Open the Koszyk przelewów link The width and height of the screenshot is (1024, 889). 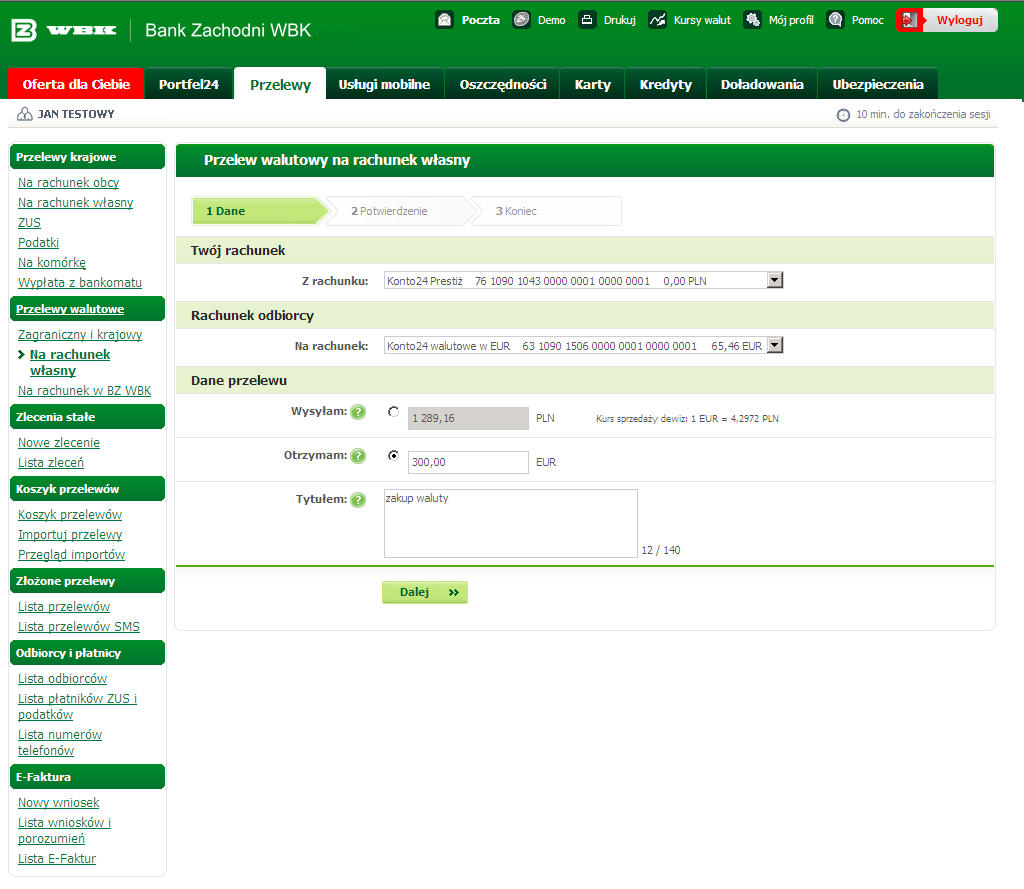[70, 515]
